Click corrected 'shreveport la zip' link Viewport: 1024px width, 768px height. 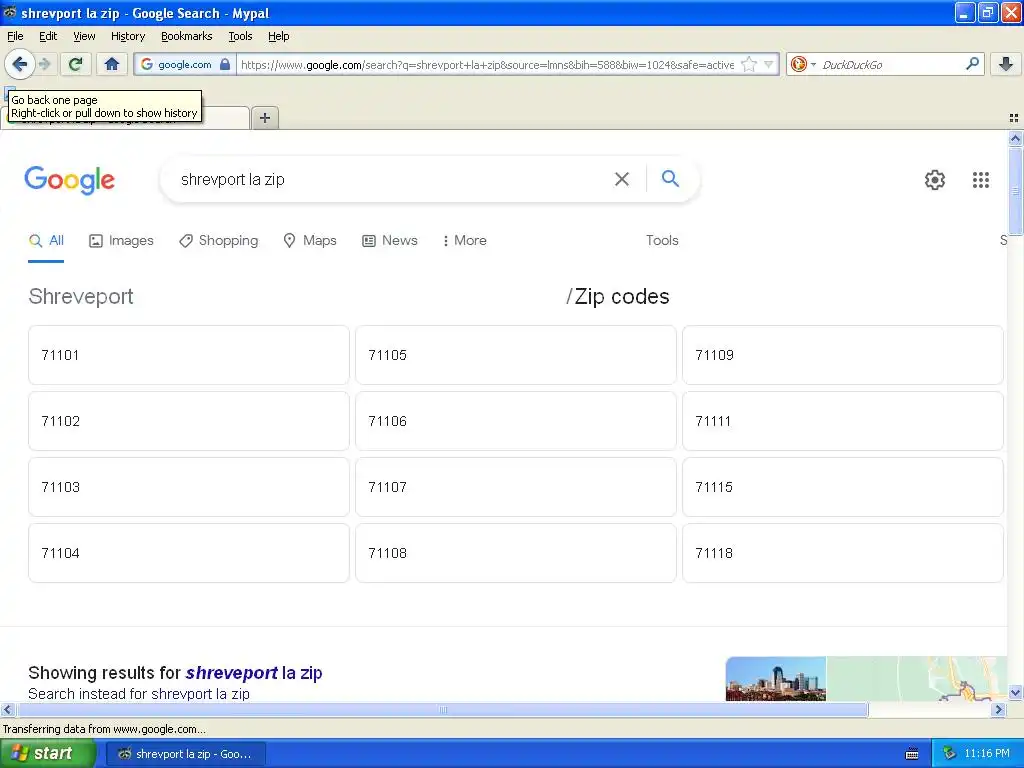[254, 673]
